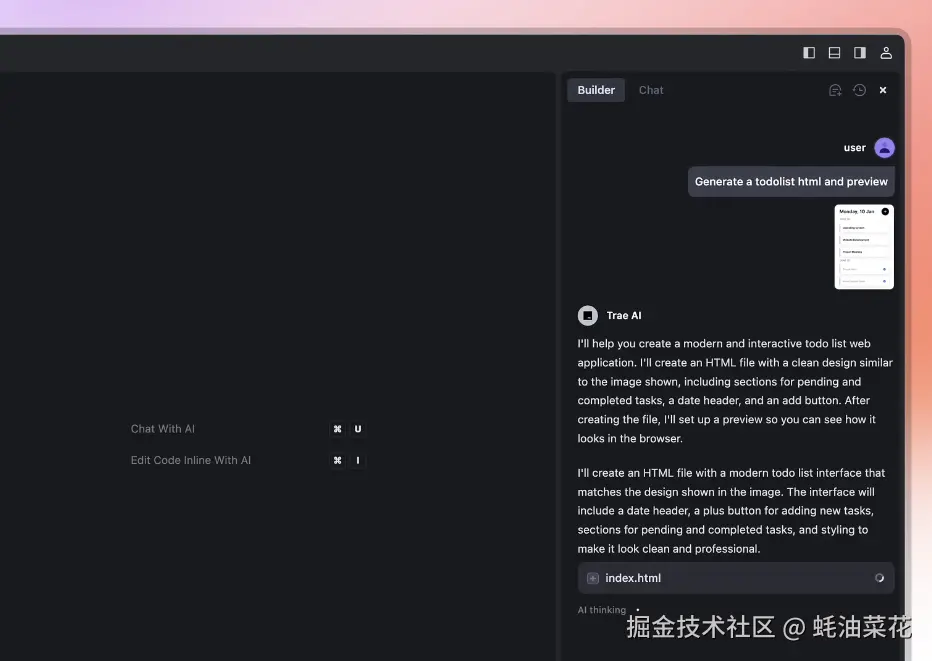Toggle the right sidebar layout icon
The height and width of the screenshot is (661, 932).
859,52
